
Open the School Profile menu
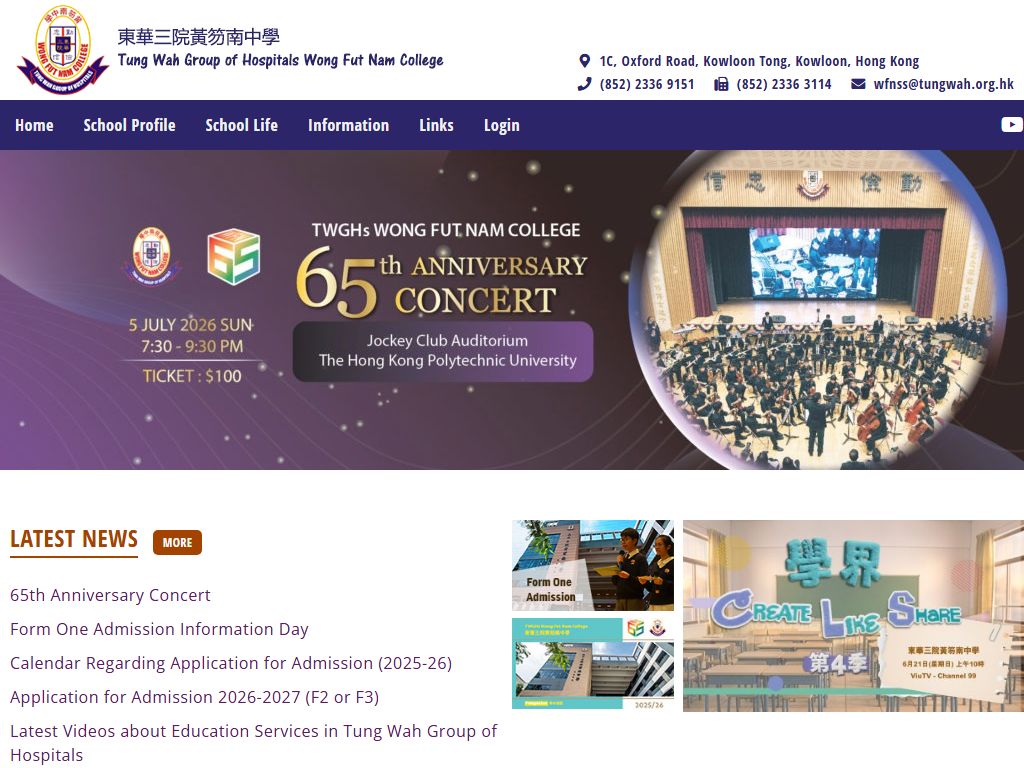(129, 125)
